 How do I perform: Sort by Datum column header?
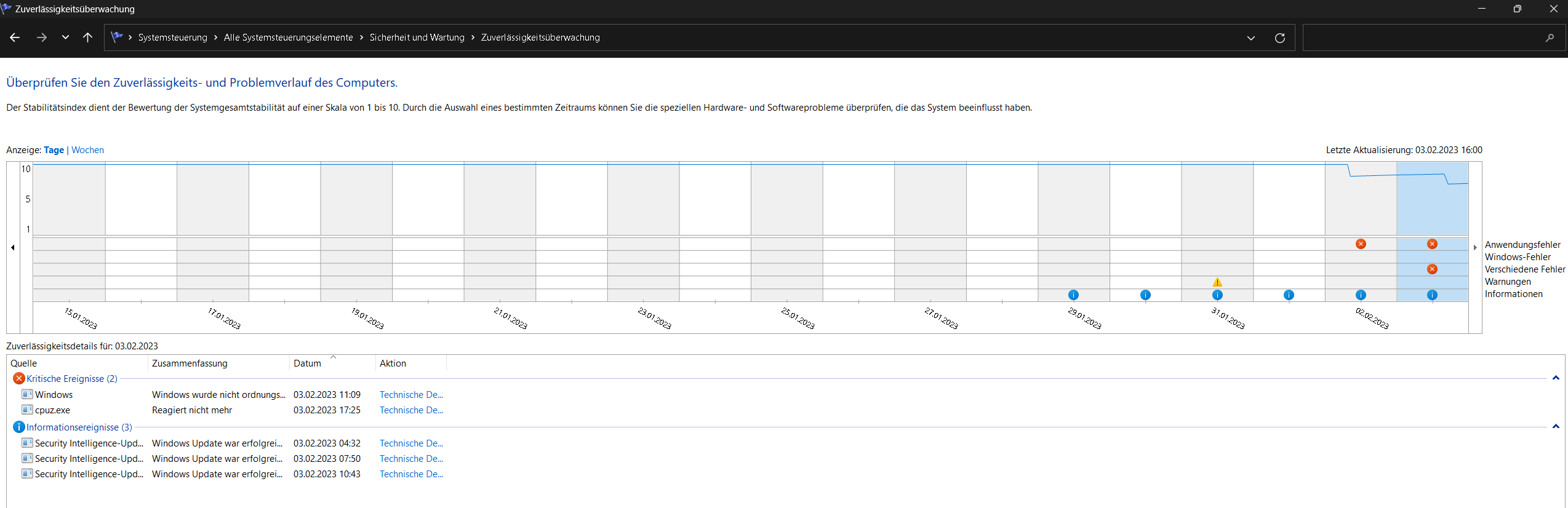coord(332,363)
